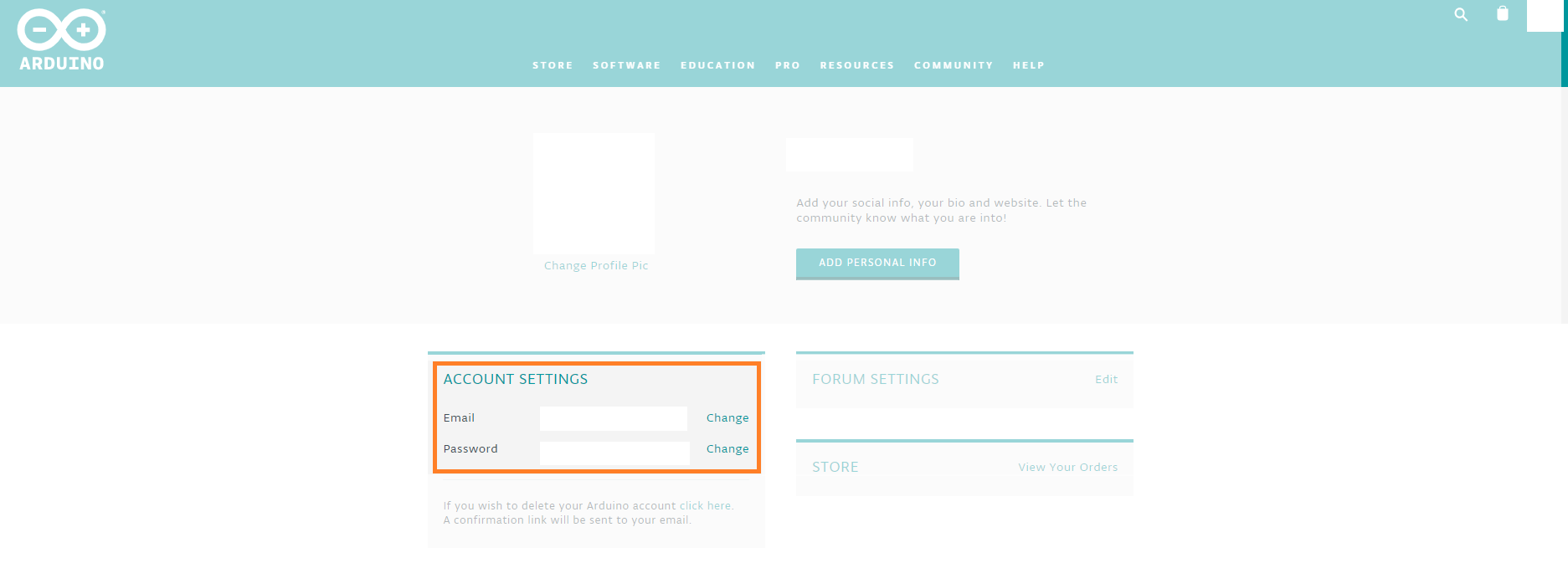The width and height of the screenshot is (1568, 563).
Task: Open the search magnifier icon
Action: point(1461,14)
